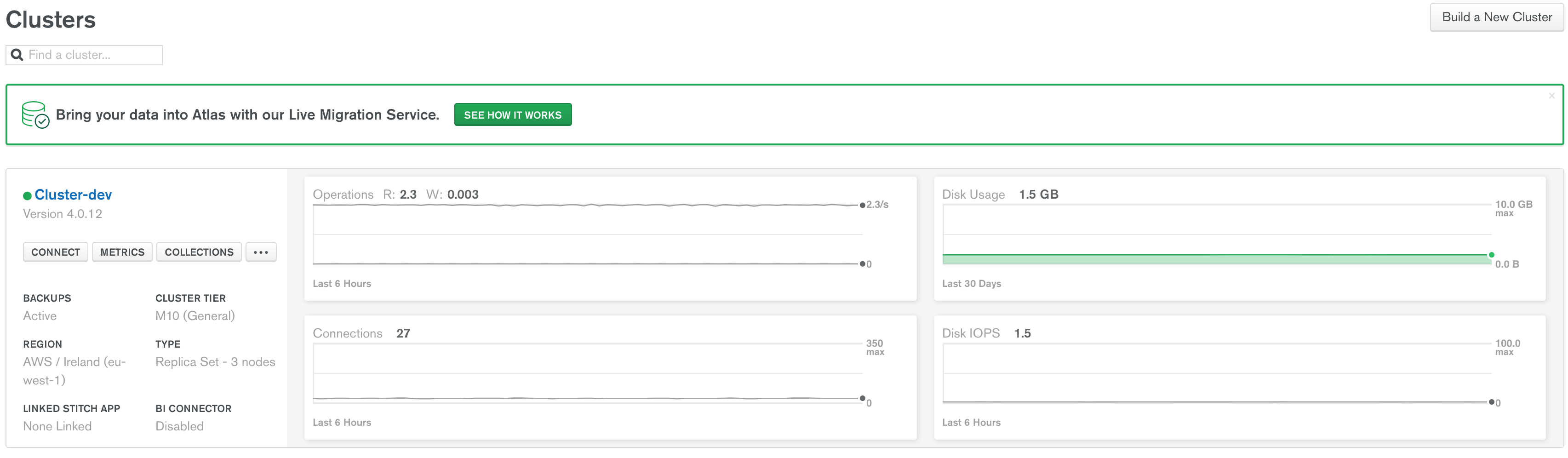Click the Version 4.0.12 text
The height and width of the screenshot is (458, 1568).
click(x=63, y=214)
